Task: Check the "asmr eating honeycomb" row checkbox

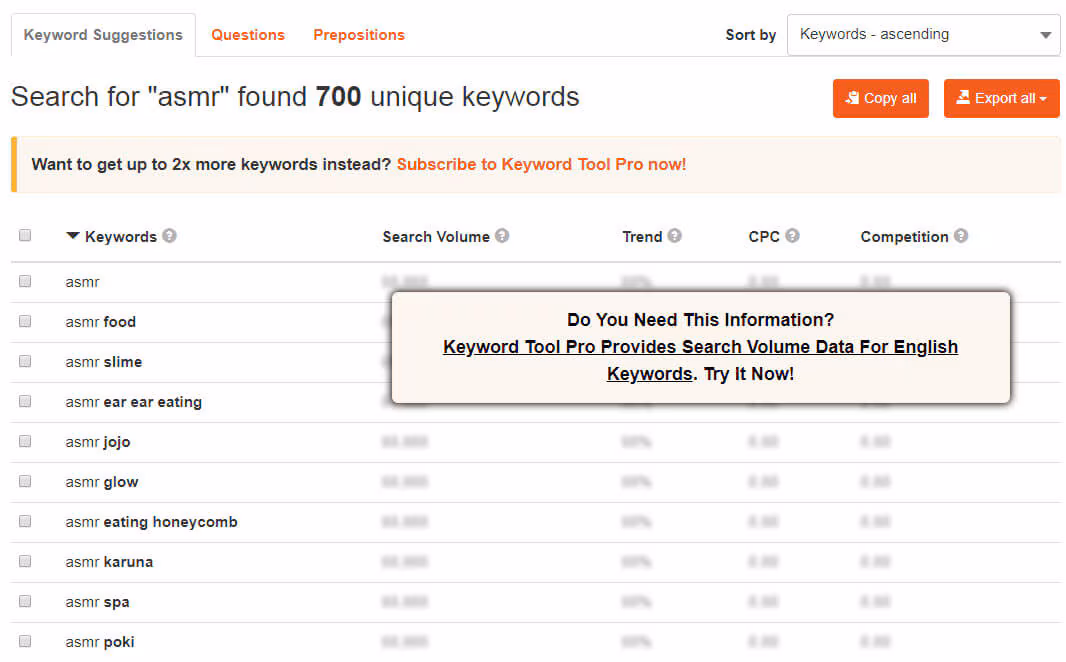Action: [25, 521]
